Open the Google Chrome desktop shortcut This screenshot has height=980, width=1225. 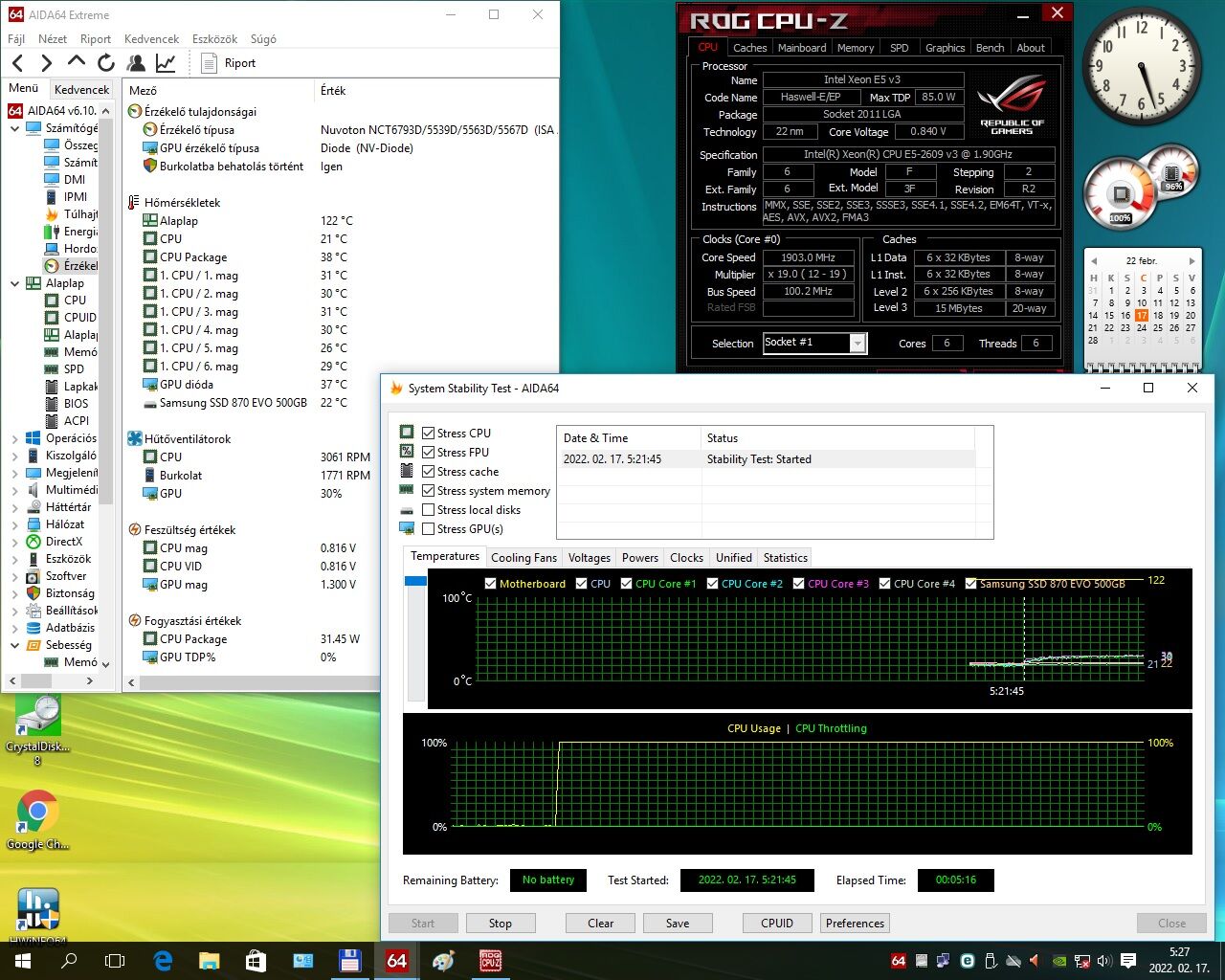click(37, 821)
